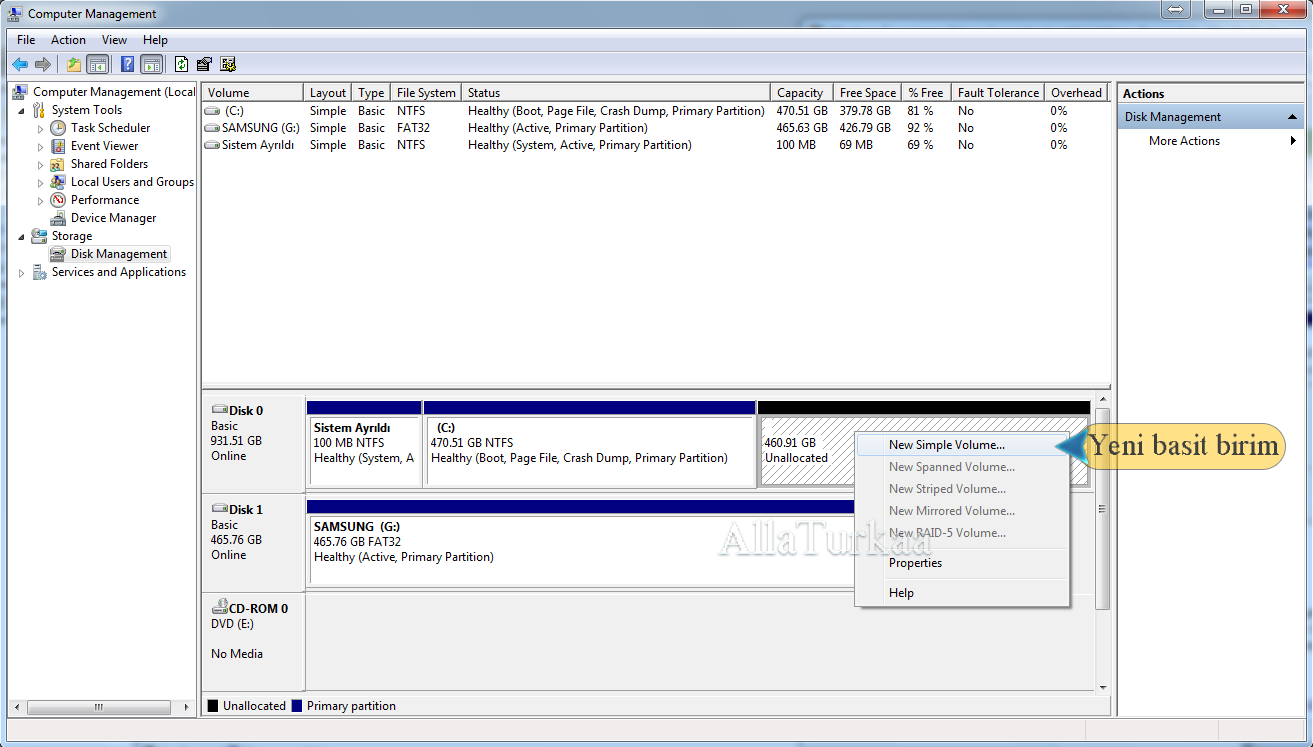Click the Services and Applications icon

[39, 272]
